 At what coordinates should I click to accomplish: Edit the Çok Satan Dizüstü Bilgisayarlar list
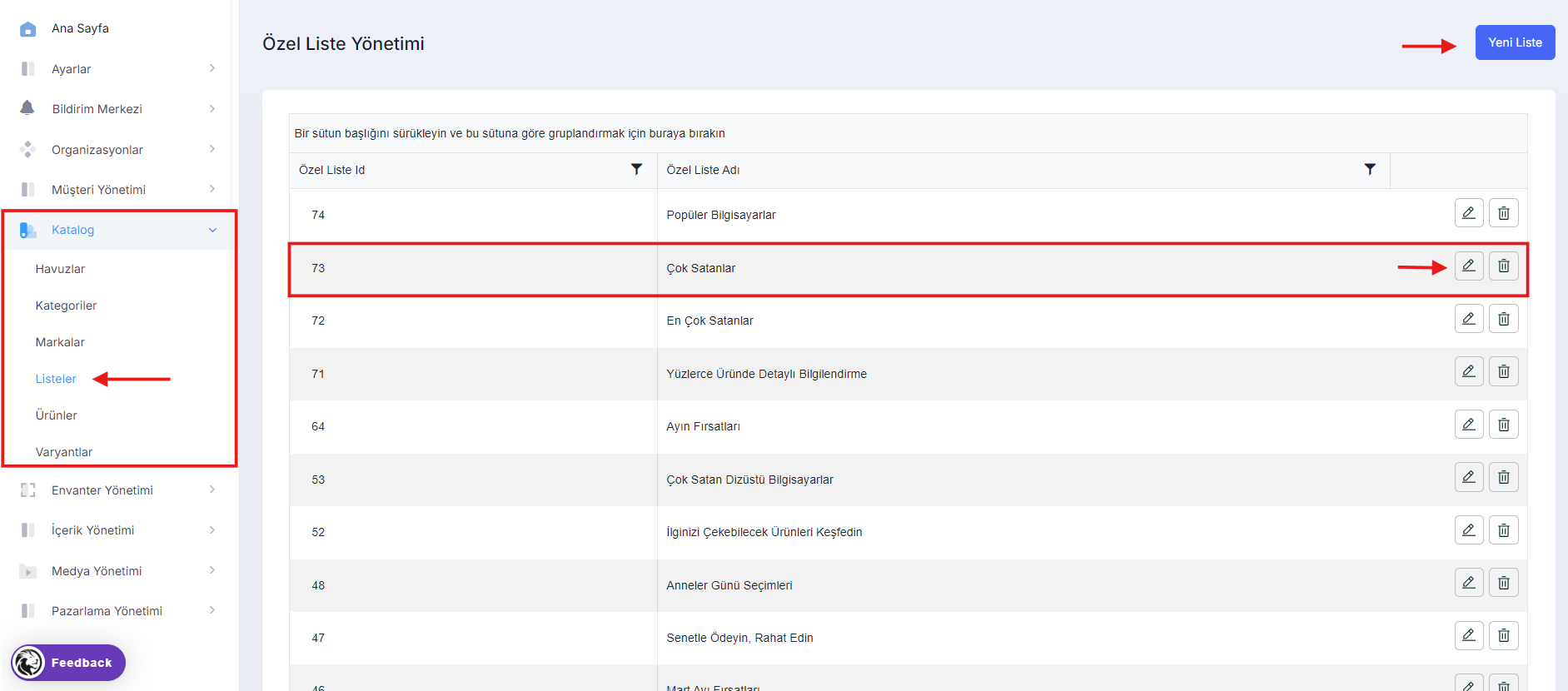point(1469,477)
